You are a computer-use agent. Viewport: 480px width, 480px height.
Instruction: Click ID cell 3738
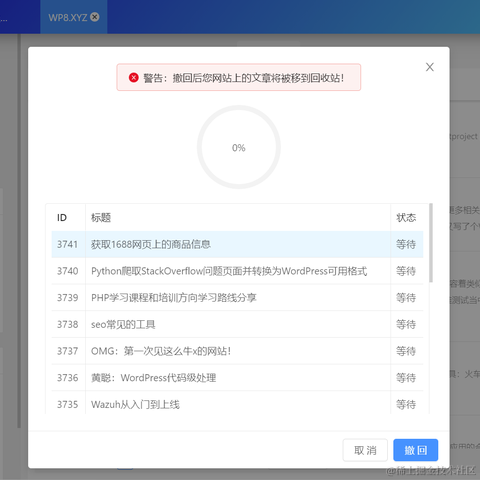pos(67,324)
